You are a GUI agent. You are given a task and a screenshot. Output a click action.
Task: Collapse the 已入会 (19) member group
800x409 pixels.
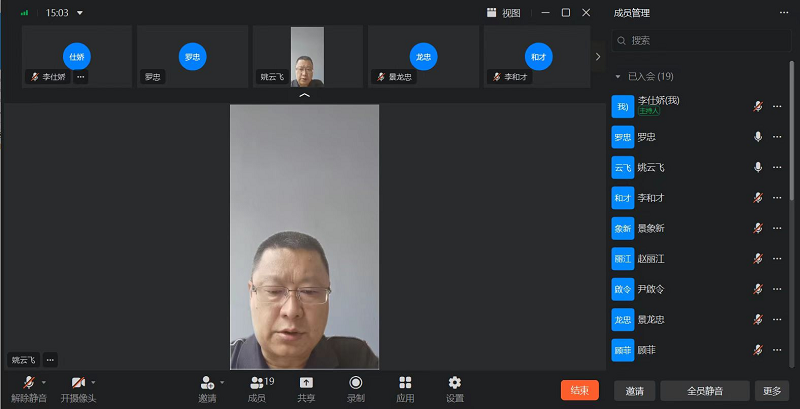tap(619, 77)
